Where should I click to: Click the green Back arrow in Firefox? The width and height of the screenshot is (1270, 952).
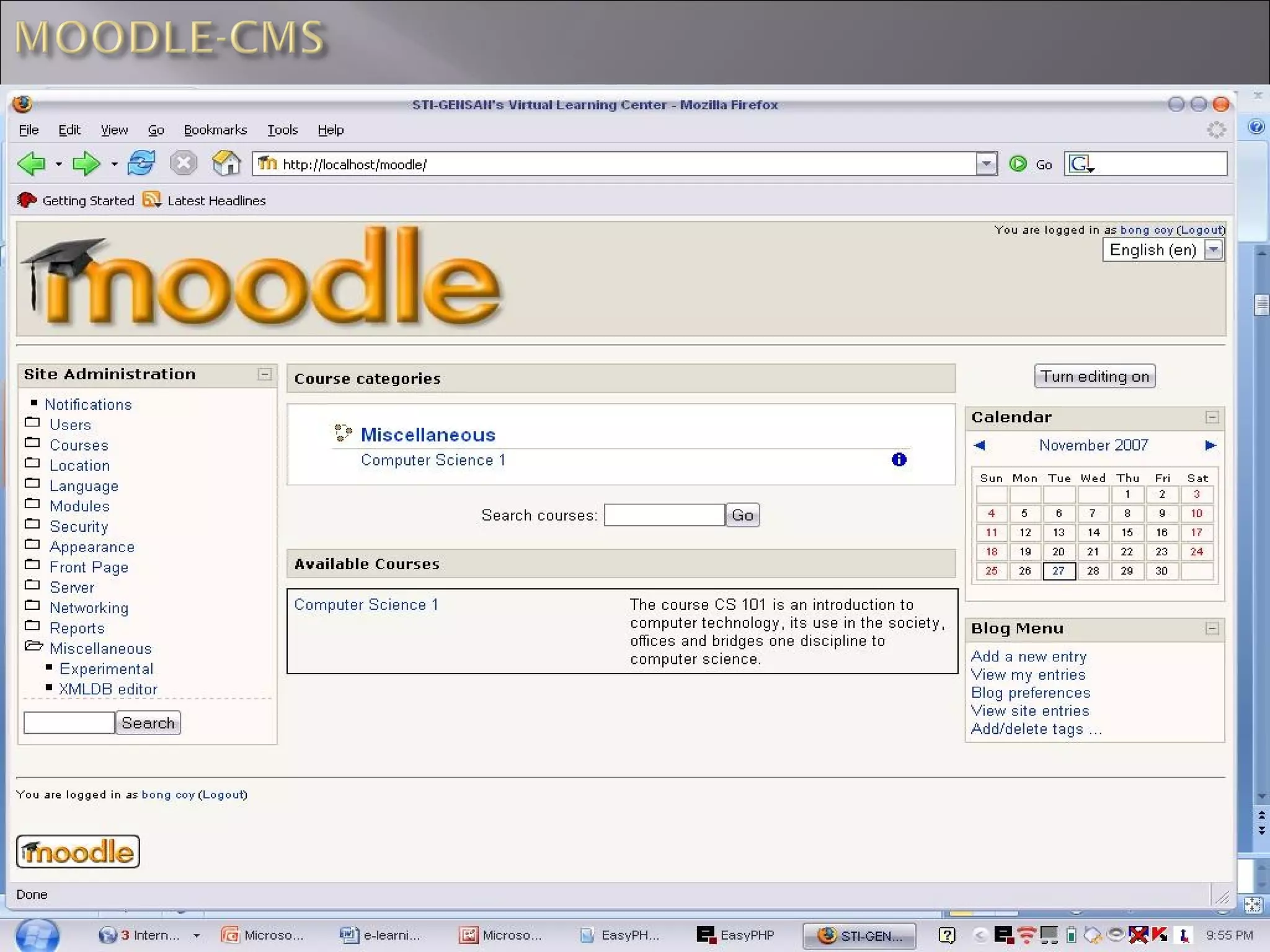tap(32, 164)
